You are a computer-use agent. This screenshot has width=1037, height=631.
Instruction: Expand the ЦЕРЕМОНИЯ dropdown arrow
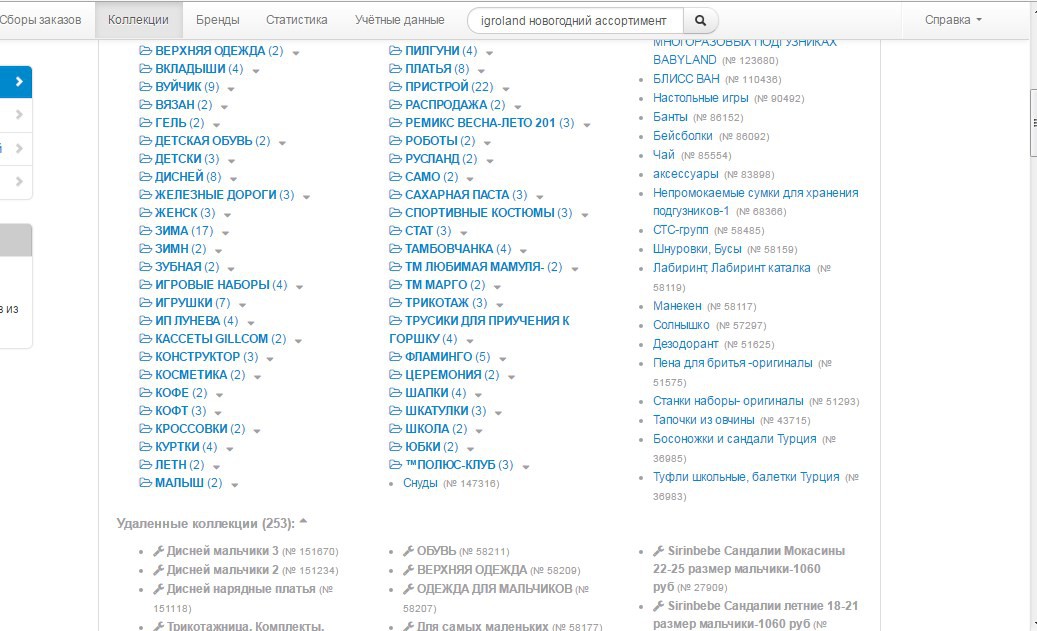511,377
